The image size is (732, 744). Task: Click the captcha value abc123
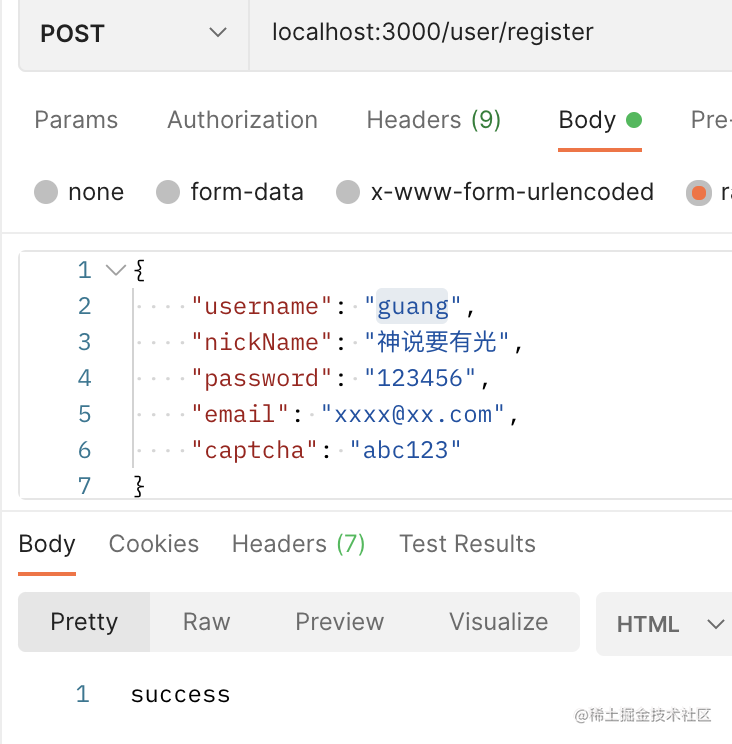(405, 450)
